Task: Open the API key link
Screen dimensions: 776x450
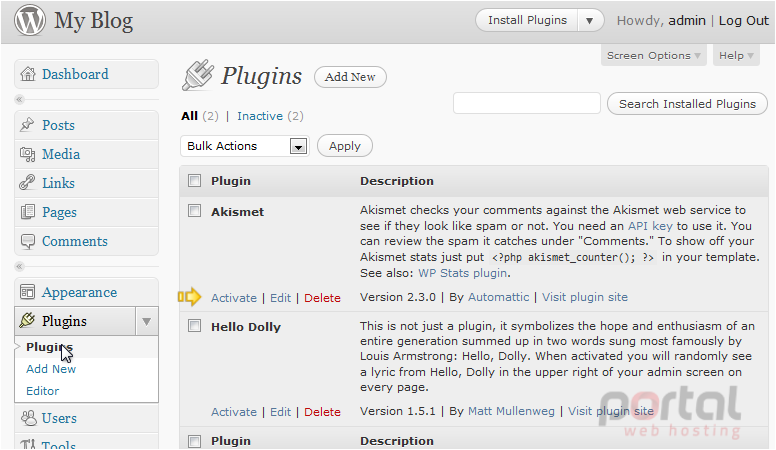Action: pyautogui.click(x=650, y=226)
